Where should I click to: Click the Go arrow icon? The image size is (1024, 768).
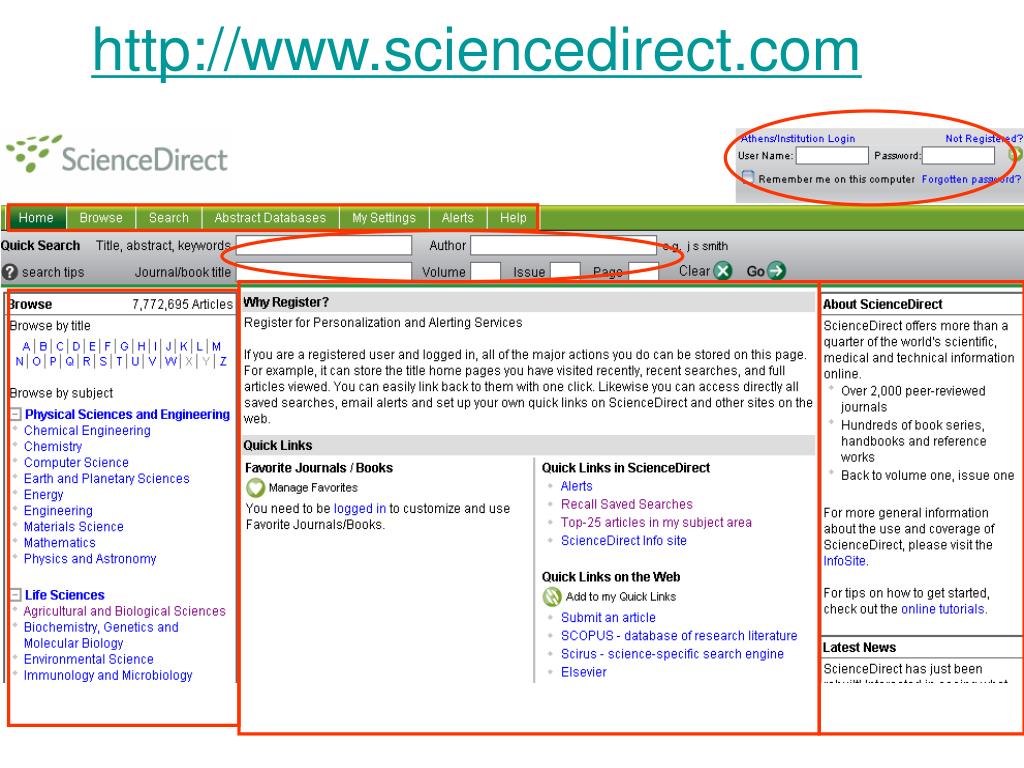[776, 270]
